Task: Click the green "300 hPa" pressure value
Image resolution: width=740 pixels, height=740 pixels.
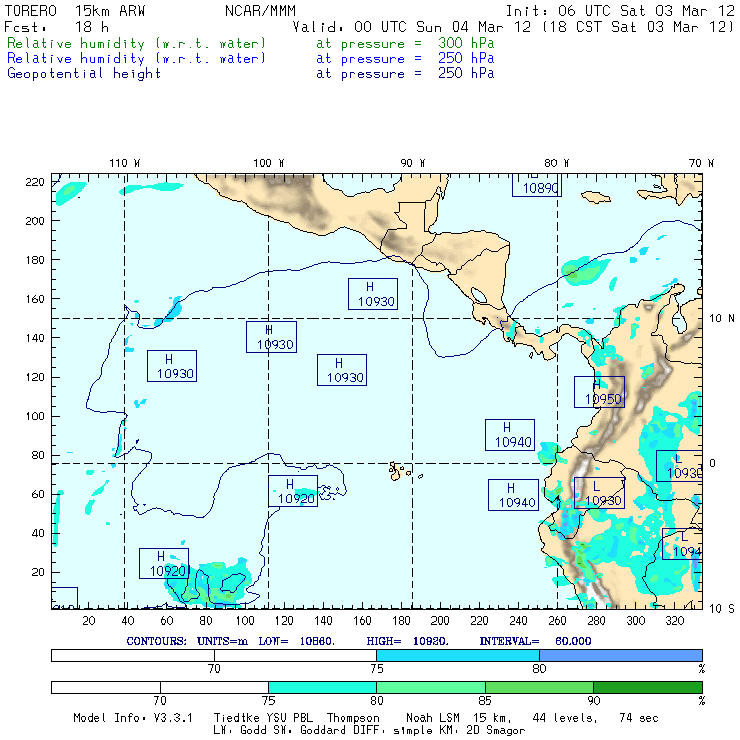Action: [466, 43]
